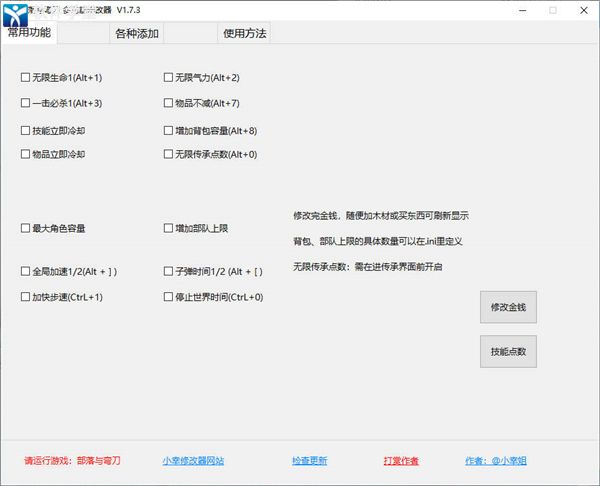Toggle 无限气力(Alt+2) checkbox

(x=168, y=77)
